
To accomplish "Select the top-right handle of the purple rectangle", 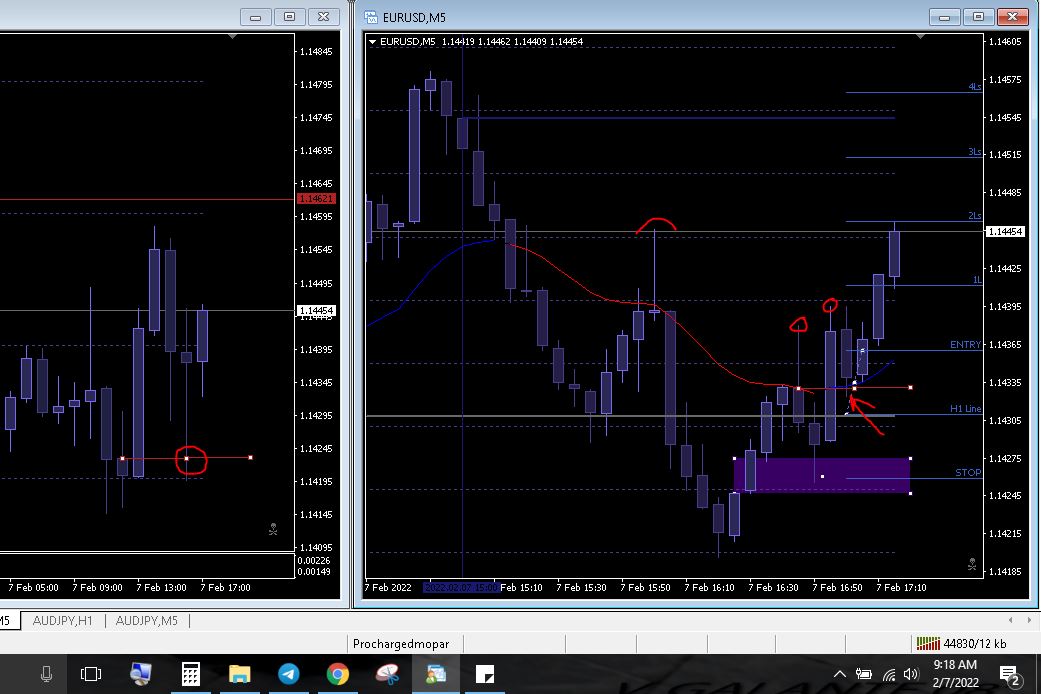I will click(x=910, y=458).
